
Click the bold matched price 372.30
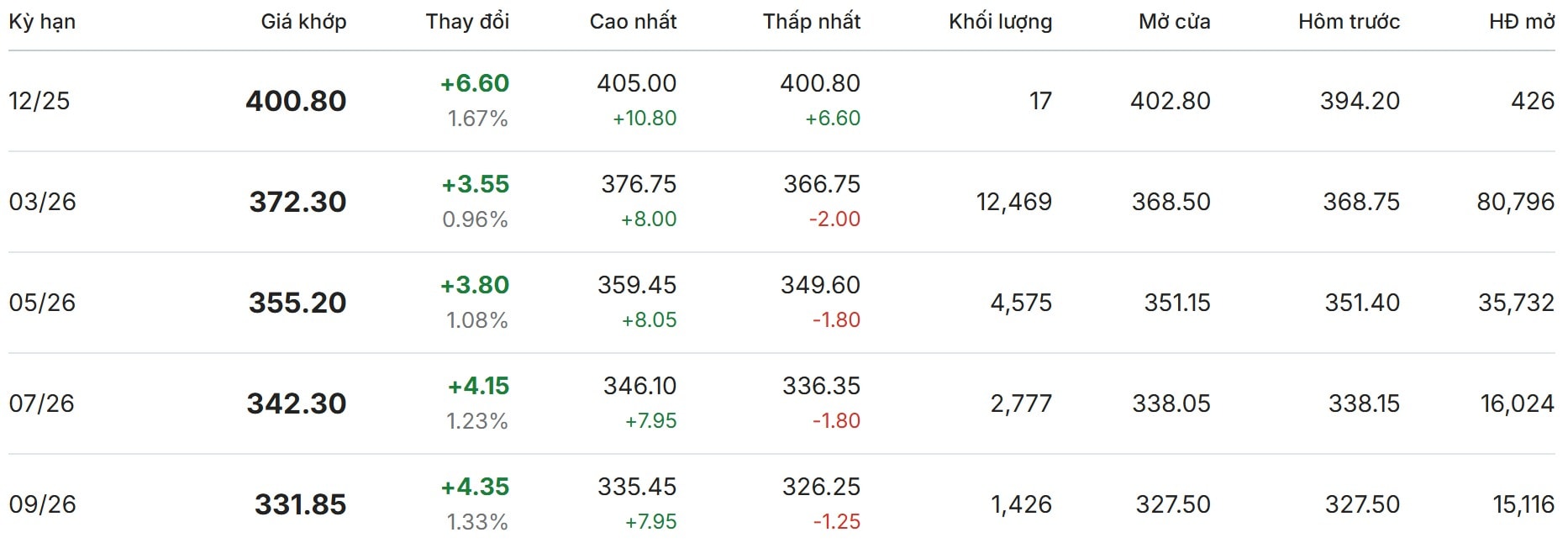coord(297,202)
